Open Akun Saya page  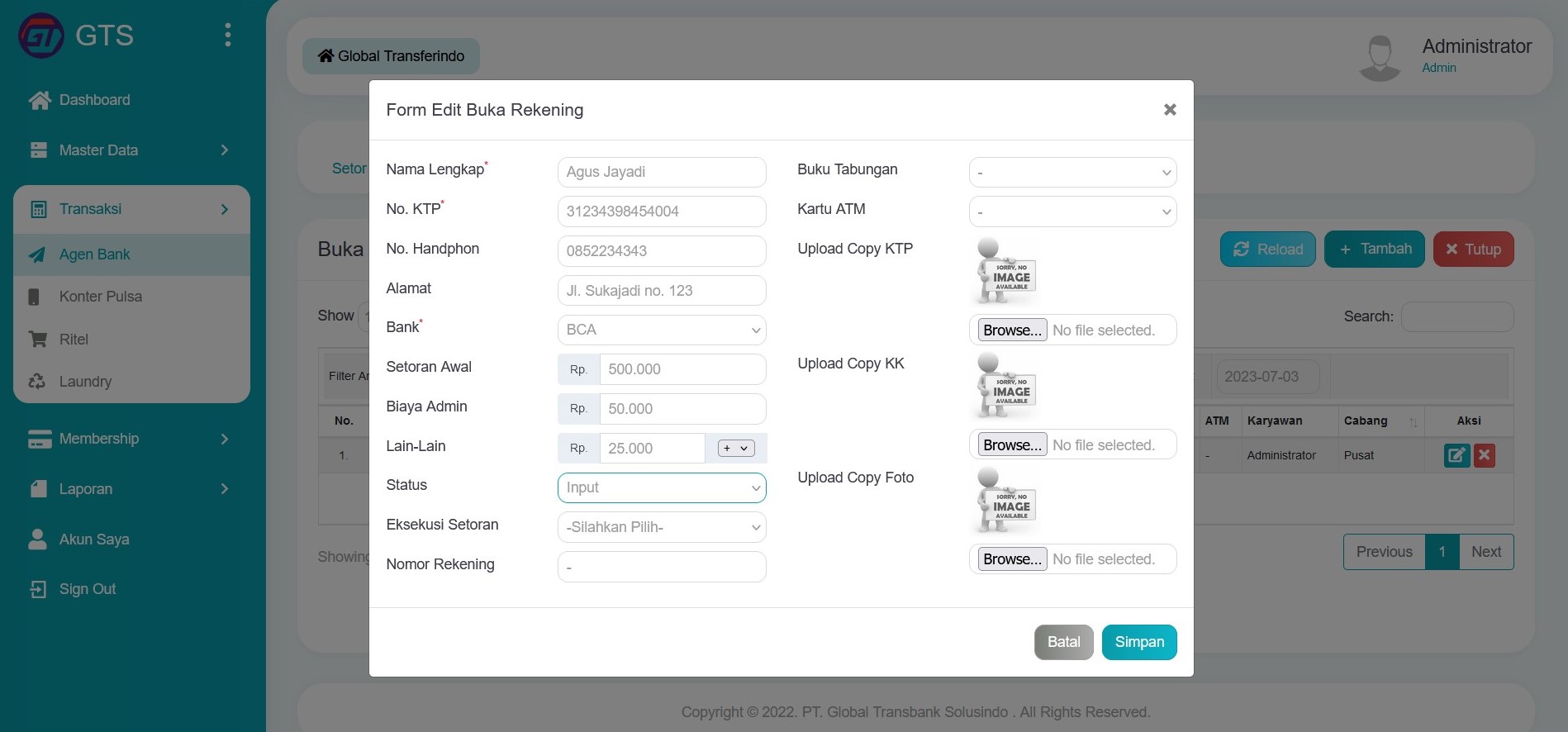tap(79, 539)
